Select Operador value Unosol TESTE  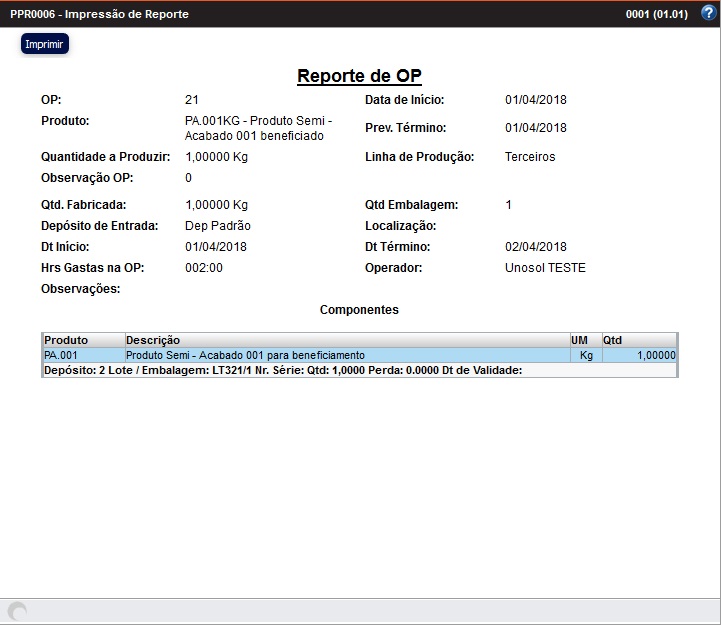tap(545, 268)
